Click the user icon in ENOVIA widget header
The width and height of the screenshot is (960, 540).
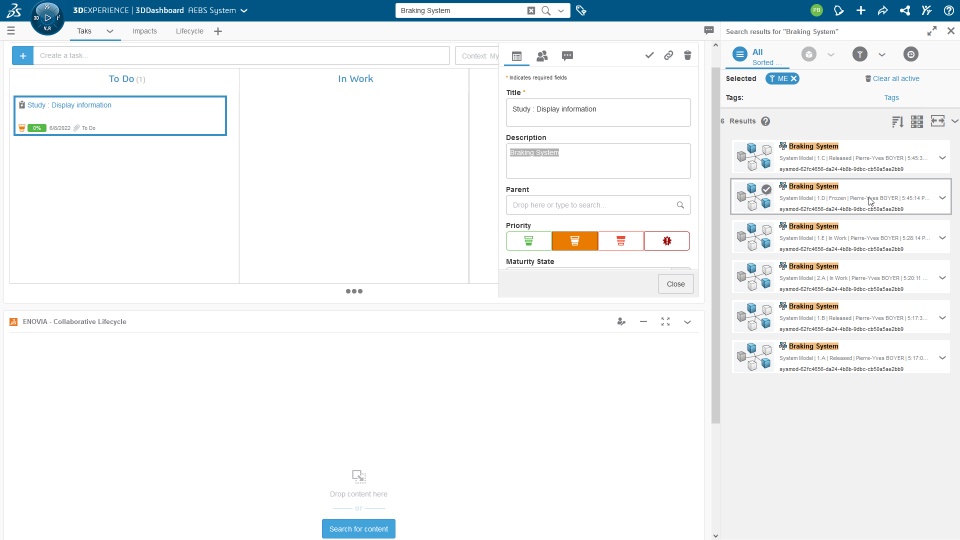621,321
